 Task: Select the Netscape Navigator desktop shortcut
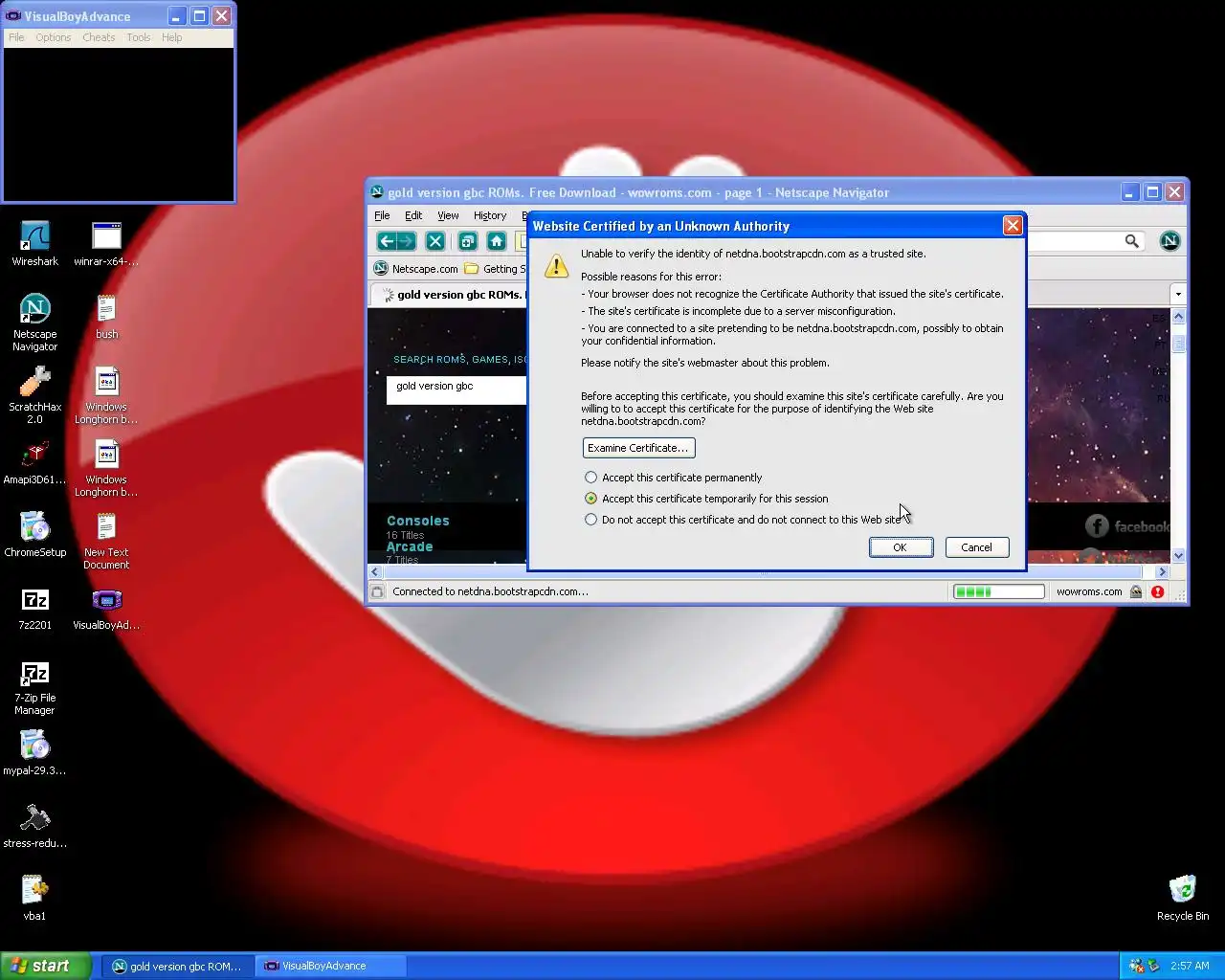(35, 323)
